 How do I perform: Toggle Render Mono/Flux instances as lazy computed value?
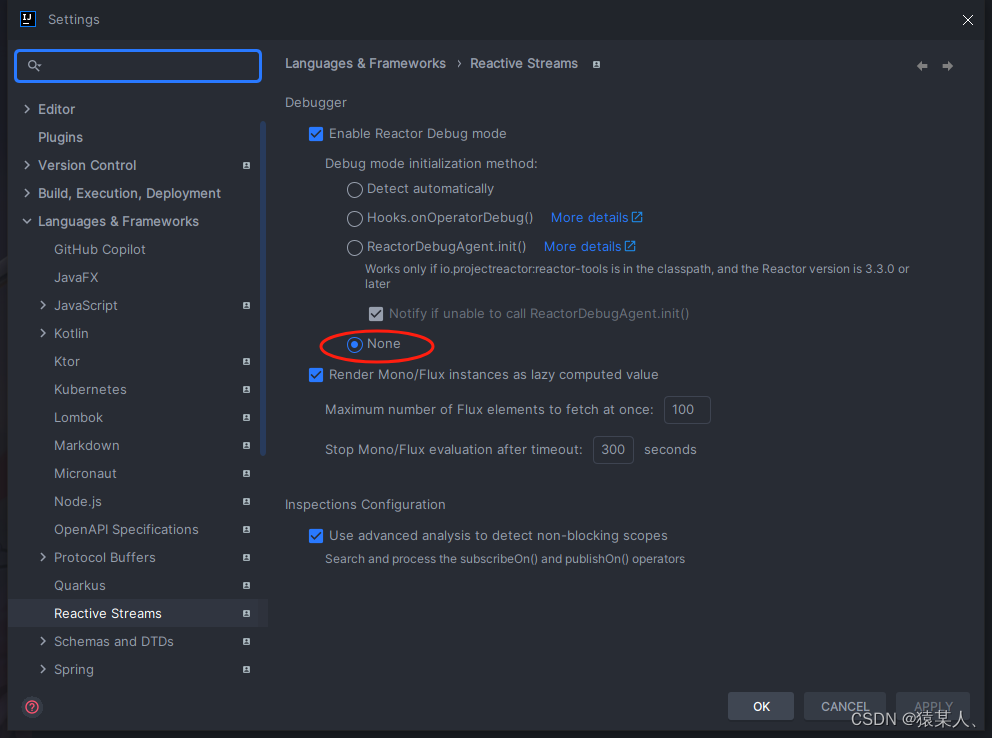316,375
